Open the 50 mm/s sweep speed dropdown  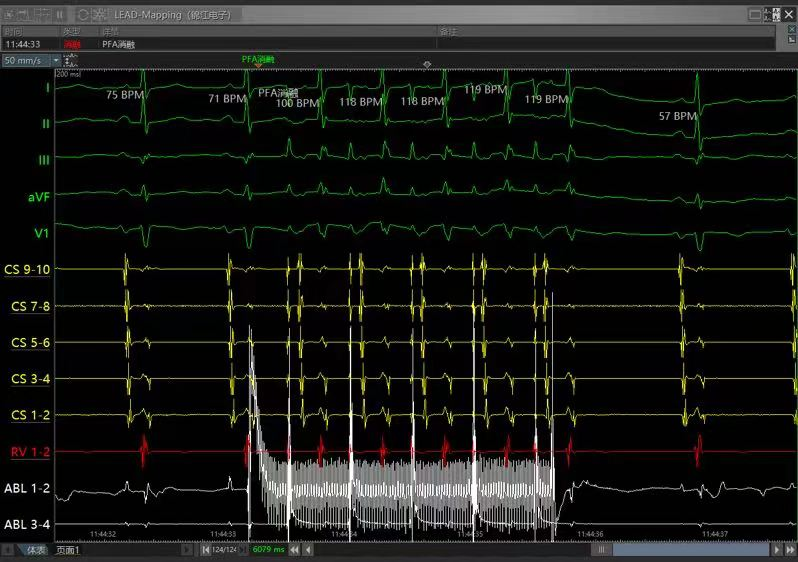[56, 61]
